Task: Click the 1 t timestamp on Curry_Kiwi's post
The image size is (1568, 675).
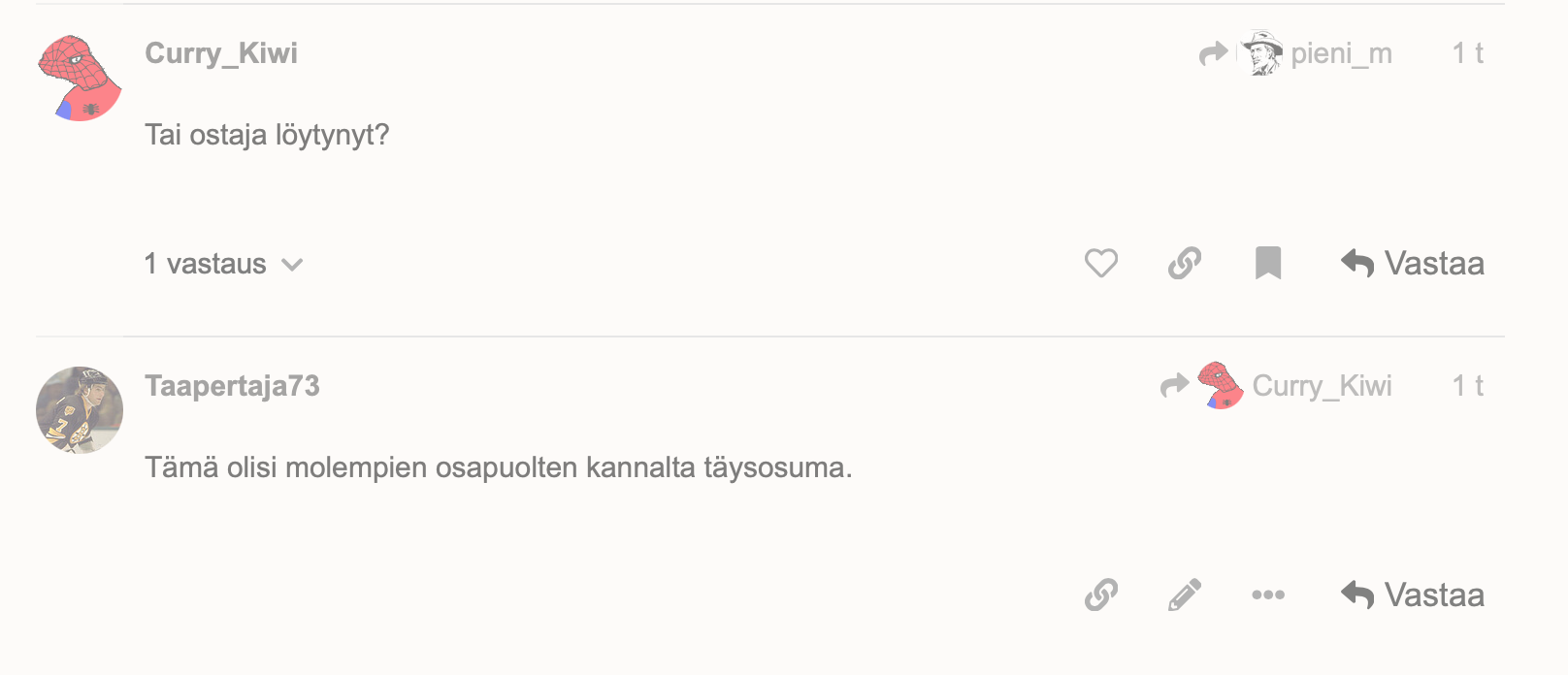Action: [x=1467, y=53]
